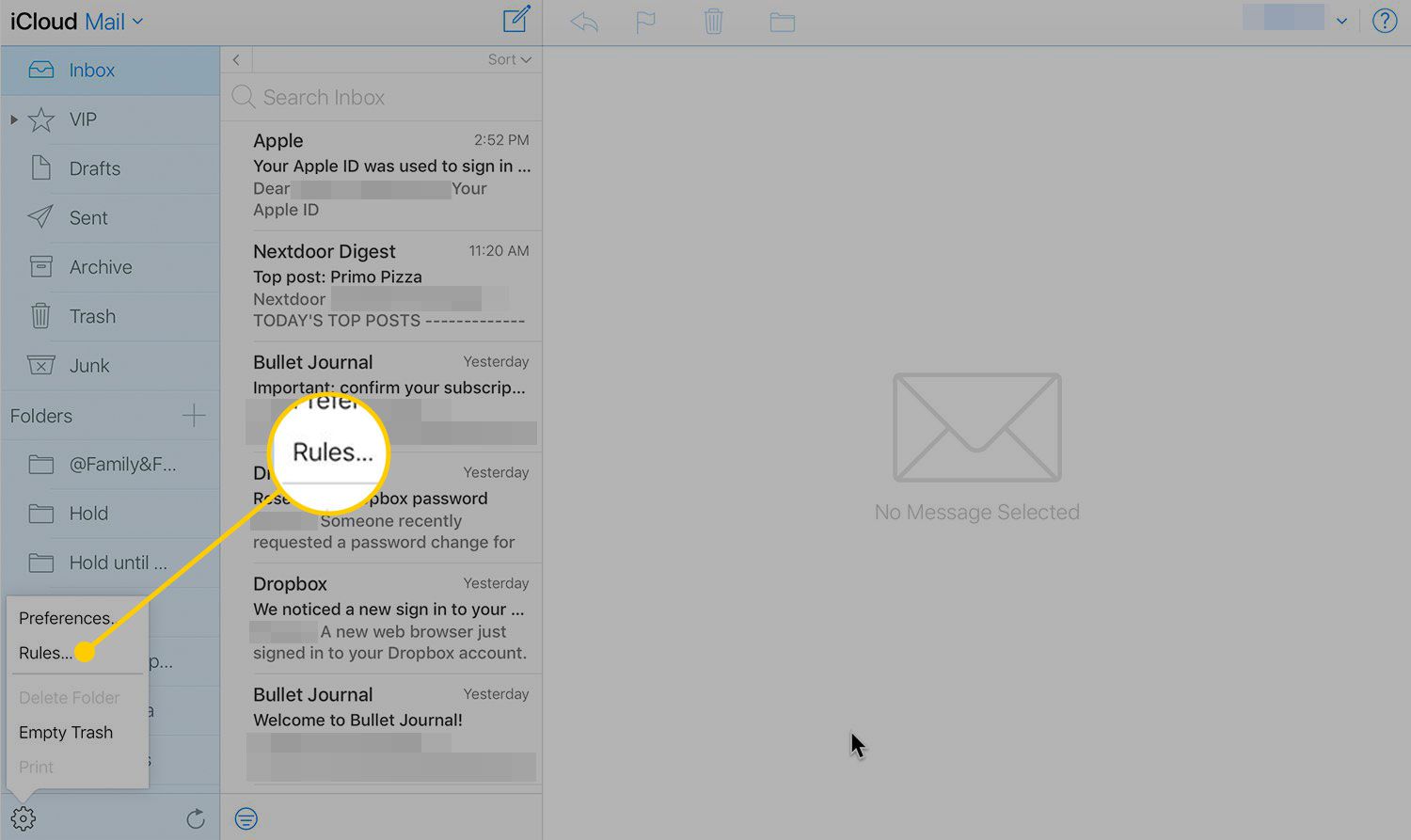Open the Hold folder
The image size is (1411, 840).
click(x=111, y=514)
